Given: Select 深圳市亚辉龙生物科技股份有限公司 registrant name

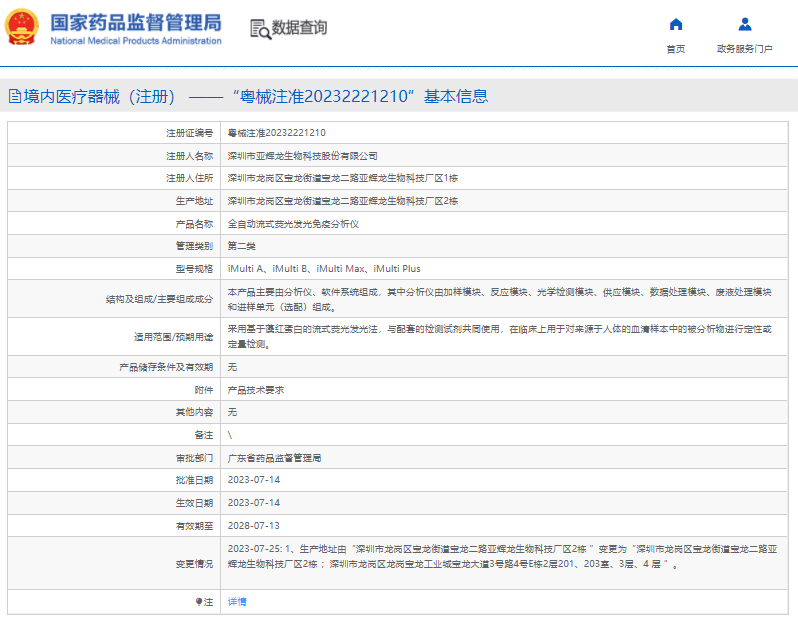Looking at the screenshot, I should point(302,156).
